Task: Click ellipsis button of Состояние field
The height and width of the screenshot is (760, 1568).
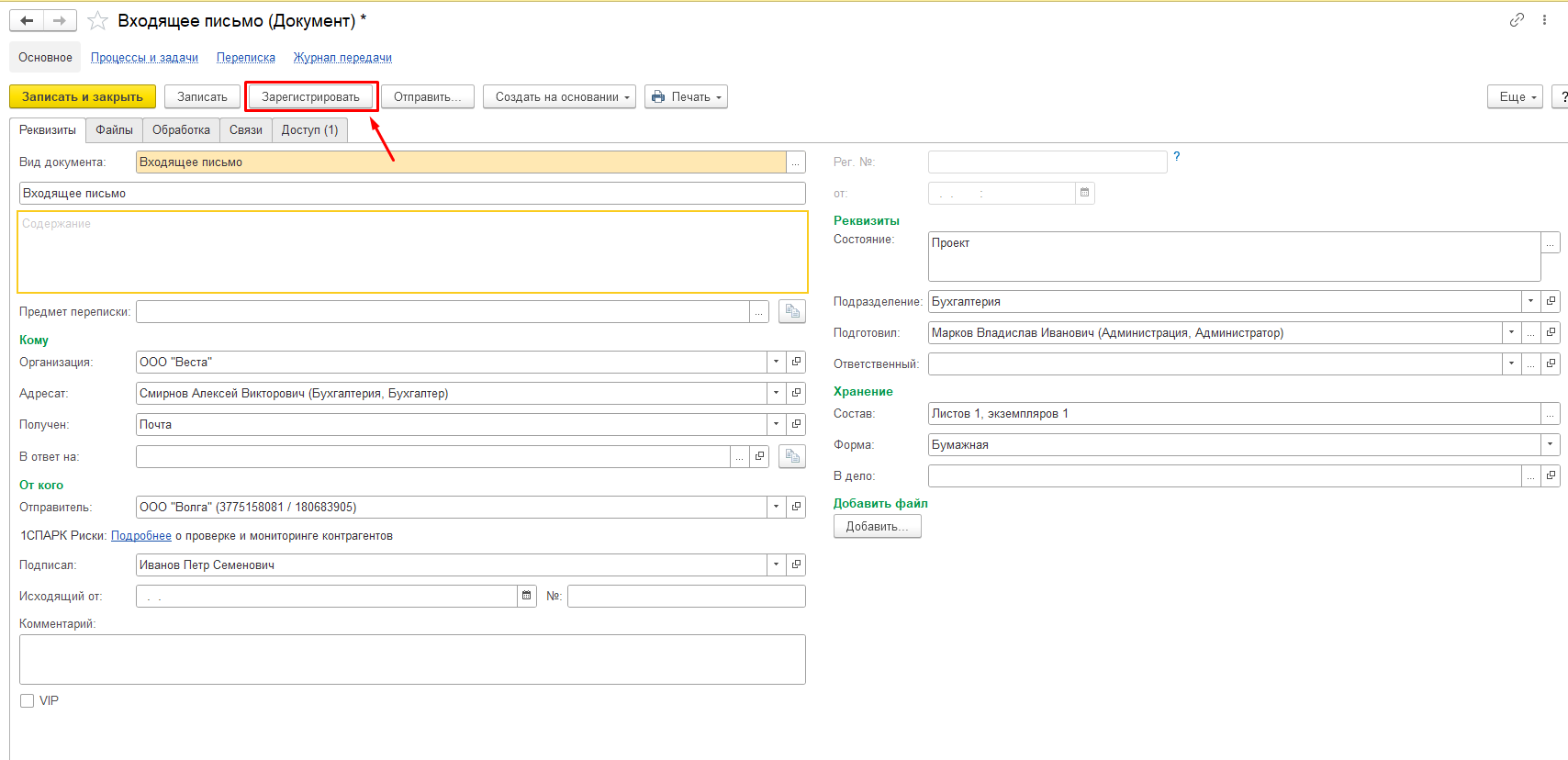Action: (1551, 243)
